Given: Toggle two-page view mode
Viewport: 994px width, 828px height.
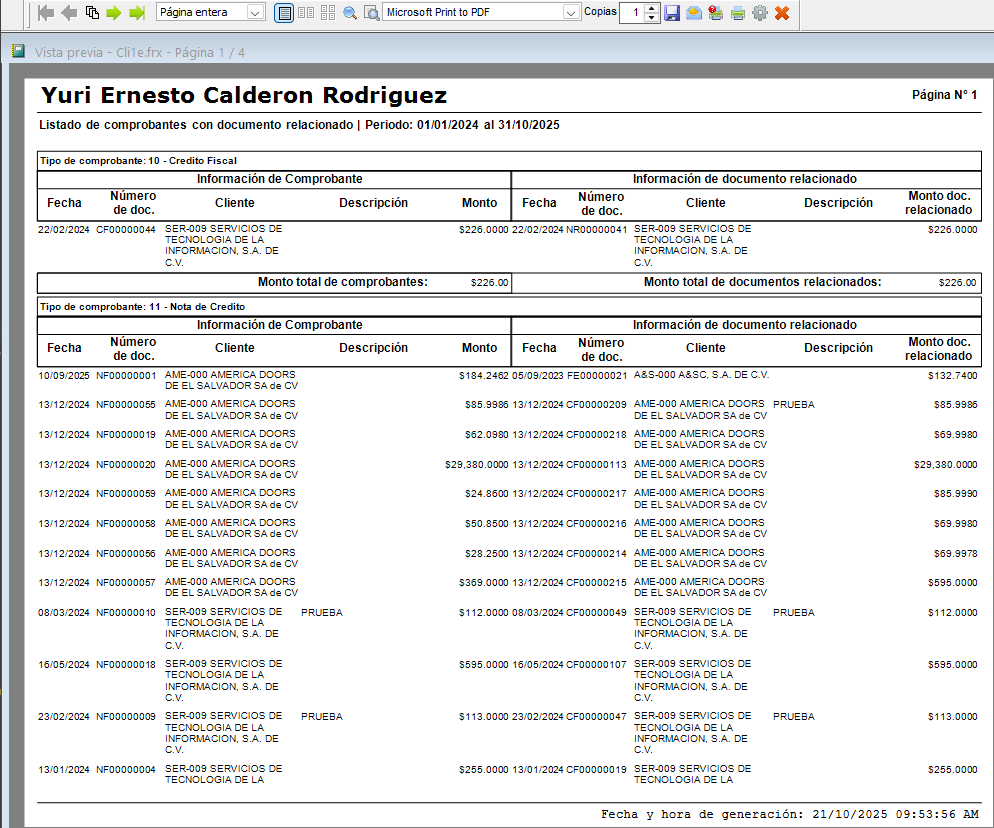Looking at the screenshot, I should tap(306, 13).
